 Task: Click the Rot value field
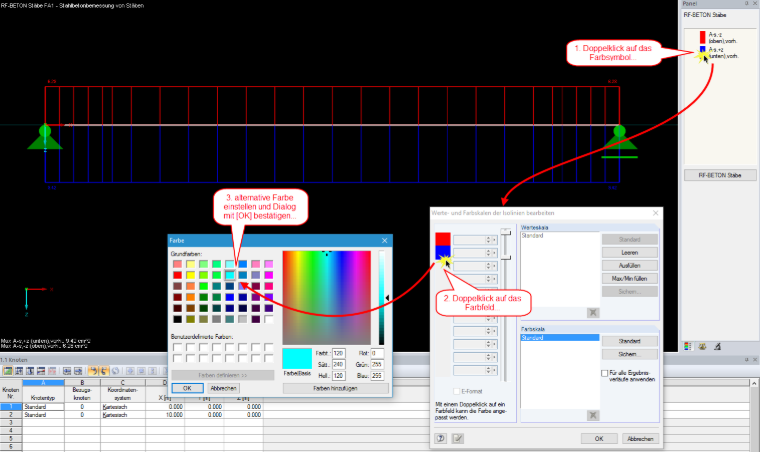(x=377, y=353)
